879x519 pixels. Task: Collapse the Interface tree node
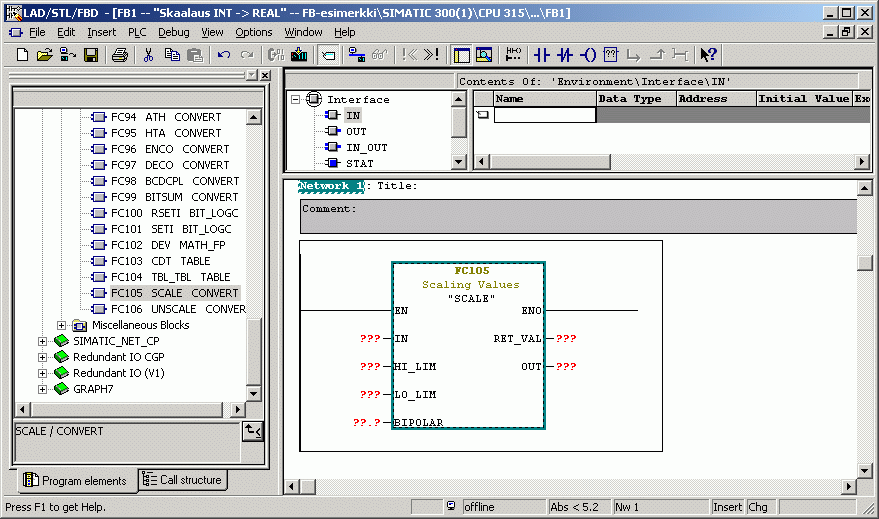295,100
